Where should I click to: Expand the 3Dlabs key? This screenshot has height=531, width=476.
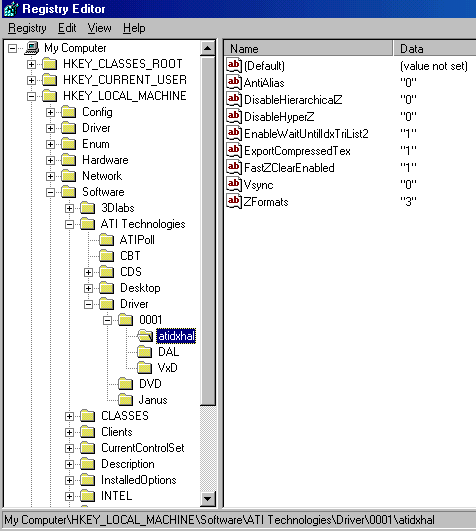click(69, 208)
